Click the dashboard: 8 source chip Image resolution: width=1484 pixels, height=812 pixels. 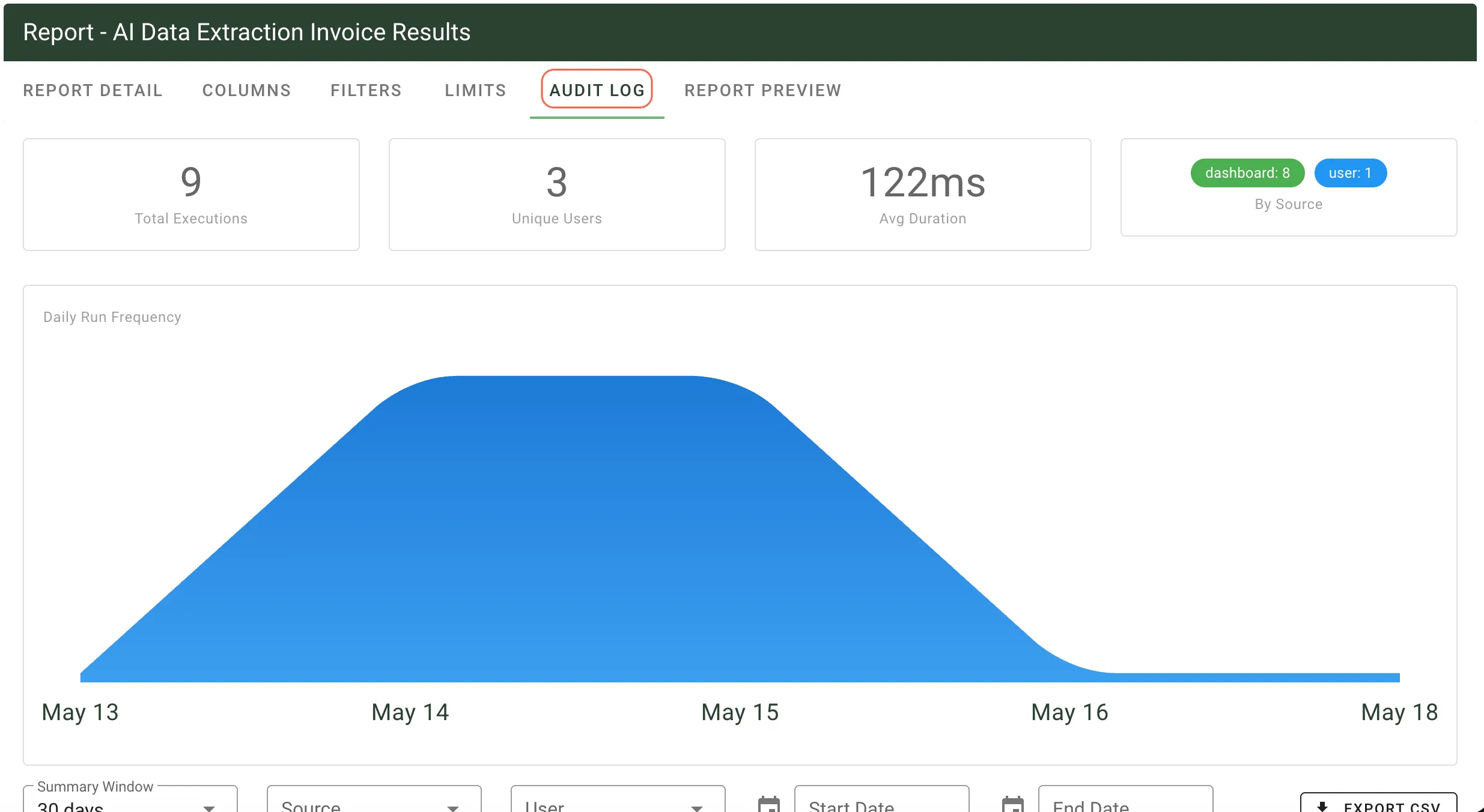tap(1247, 173)
